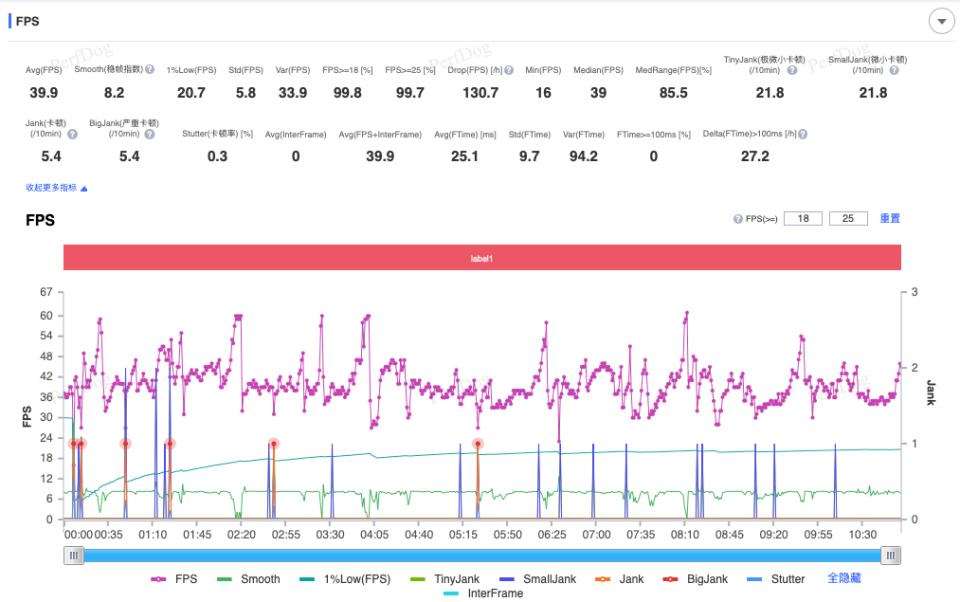Open SmallJank metric help icon
Image resolution: width=960 pixels, height=602 pixels.
pos(894,70)
